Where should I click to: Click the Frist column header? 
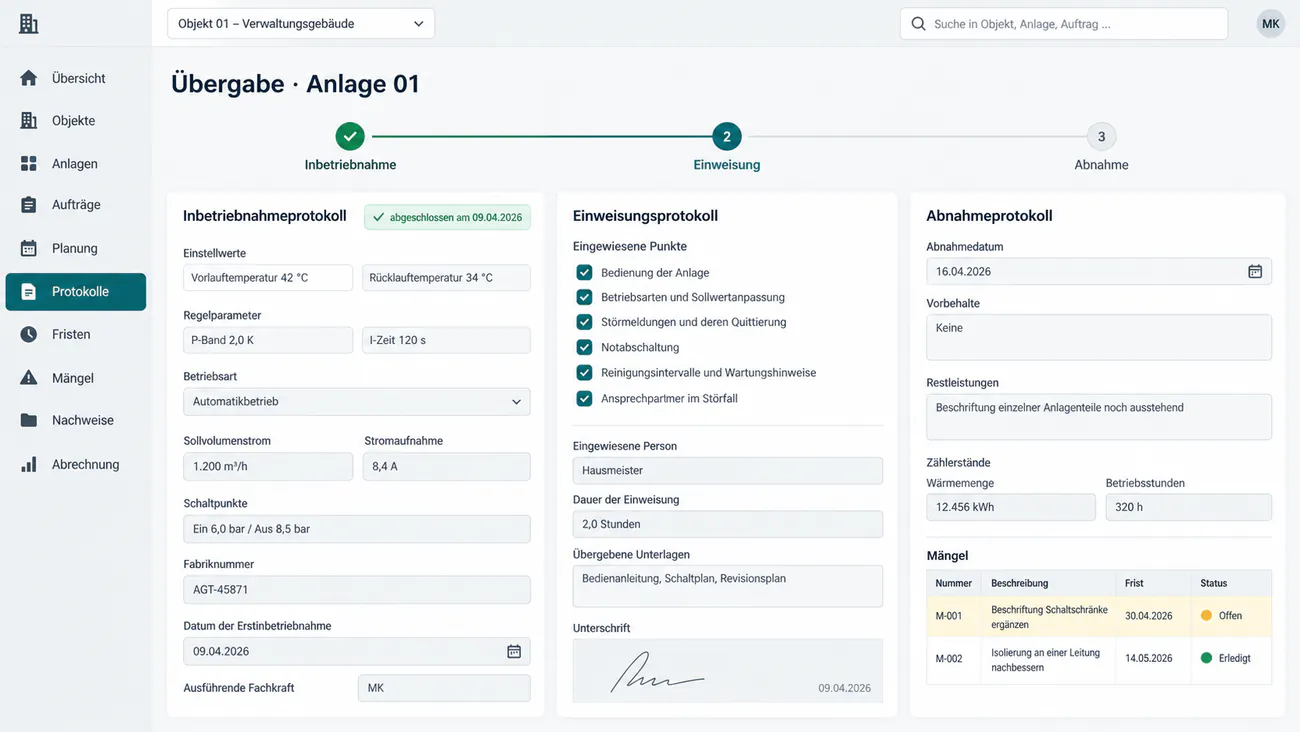[x=1134, y=583]
